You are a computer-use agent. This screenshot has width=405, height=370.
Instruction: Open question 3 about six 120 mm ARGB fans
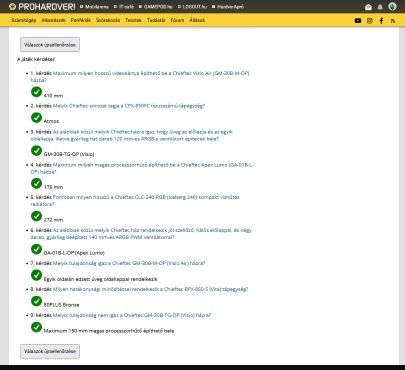point(132,135)
